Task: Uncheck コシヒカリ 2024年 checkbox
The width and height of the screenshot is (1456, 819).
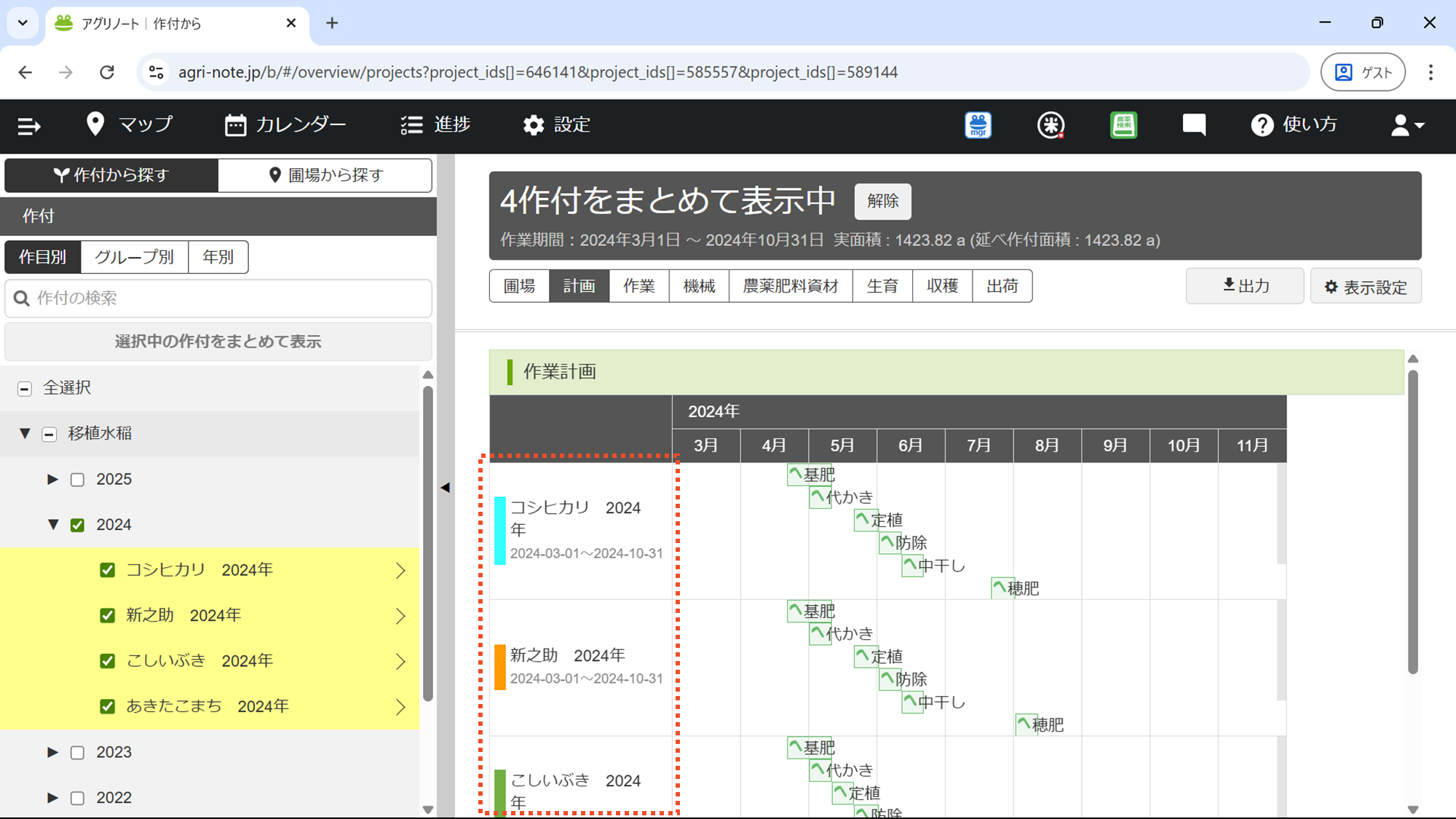Action: 107,570
